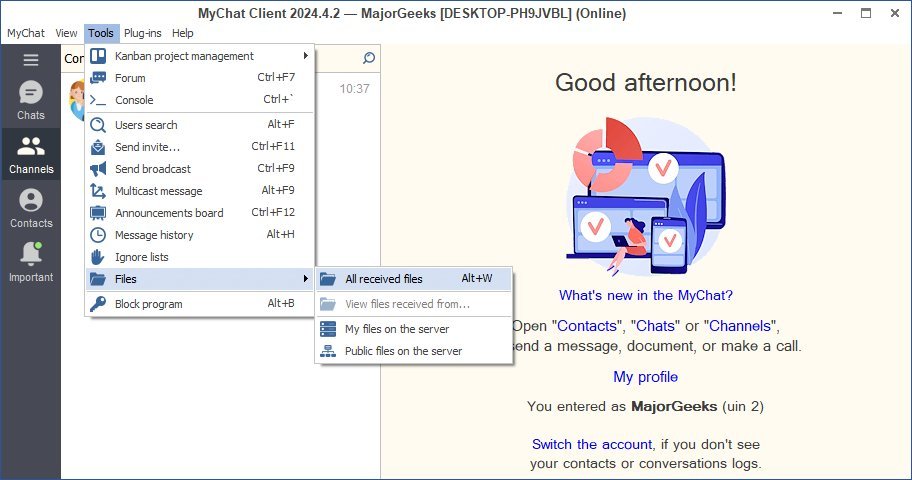Select Forum from the Tools menu
This screenshot has width=912, height=480.
pos(200,78)
